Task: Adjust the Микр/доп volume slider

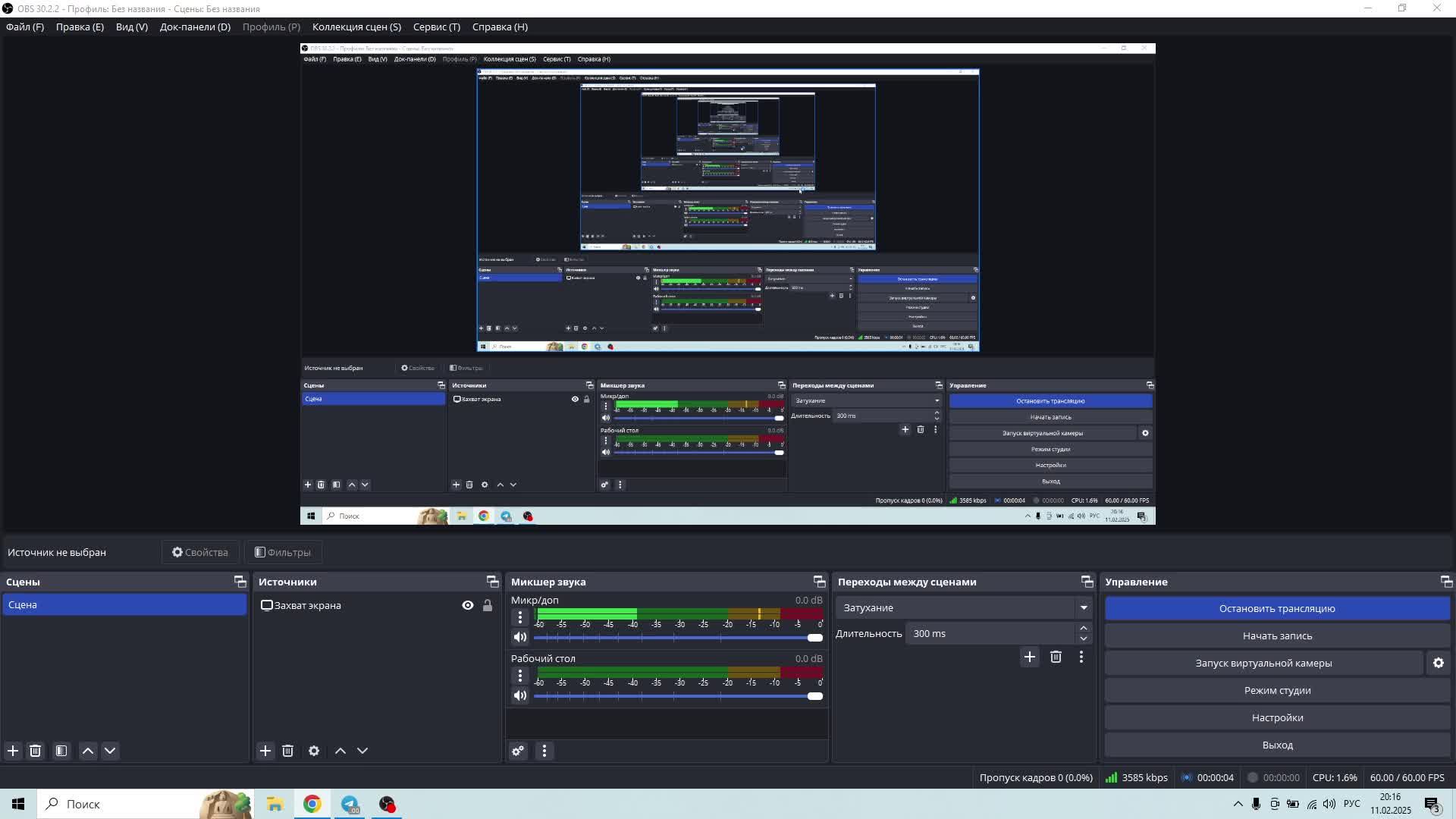Action: (x=814, y=638)
